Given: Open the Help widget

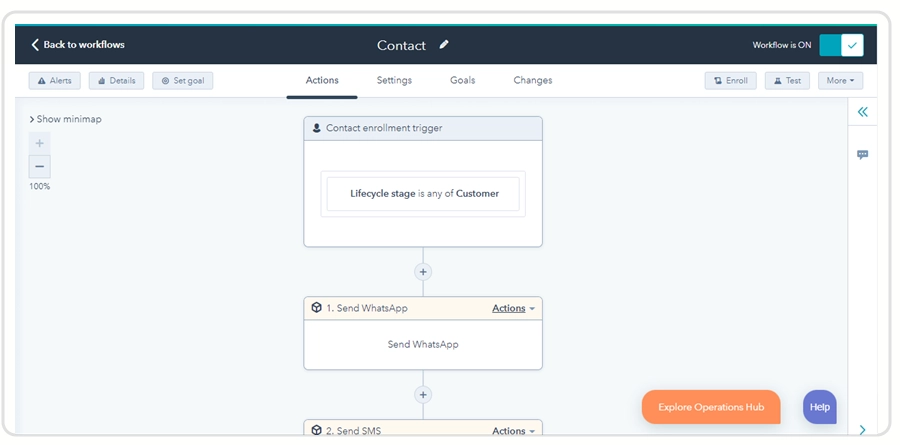Looking at the screenshot, I should coord(820,407).
